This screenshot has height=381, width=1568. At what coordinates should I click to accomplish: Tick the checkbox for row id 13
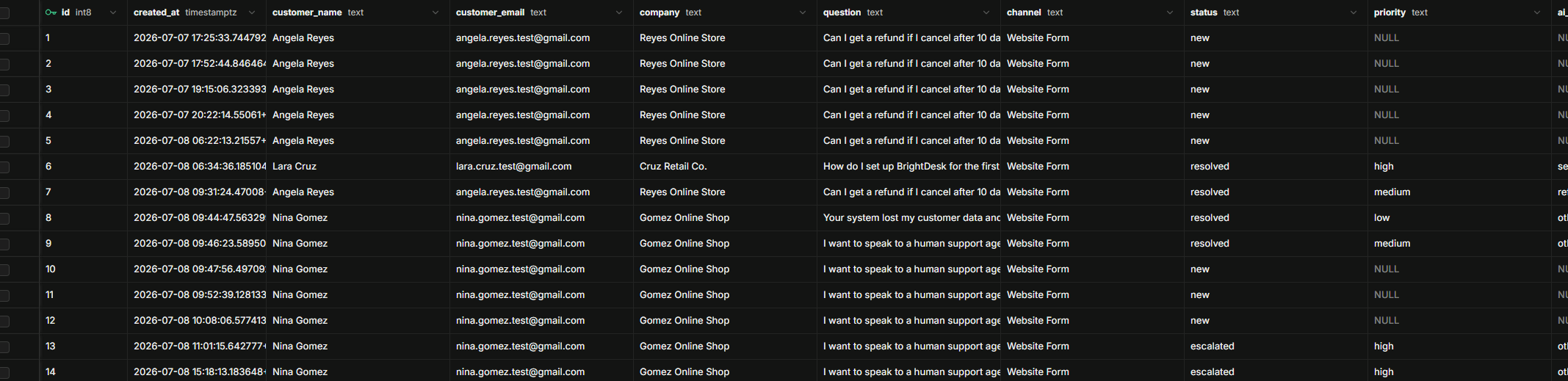(4, 346)
